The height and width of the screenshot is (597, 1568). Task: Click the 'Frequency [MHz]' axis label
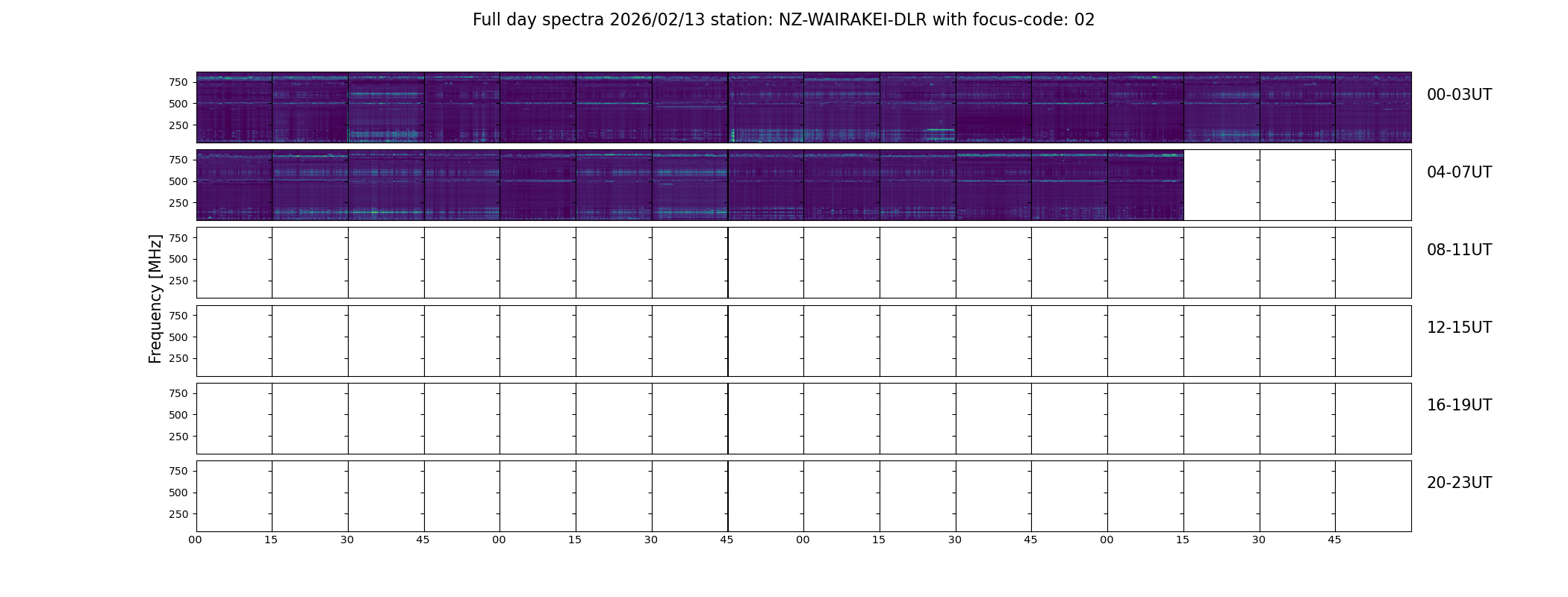(x=155, y=299)
